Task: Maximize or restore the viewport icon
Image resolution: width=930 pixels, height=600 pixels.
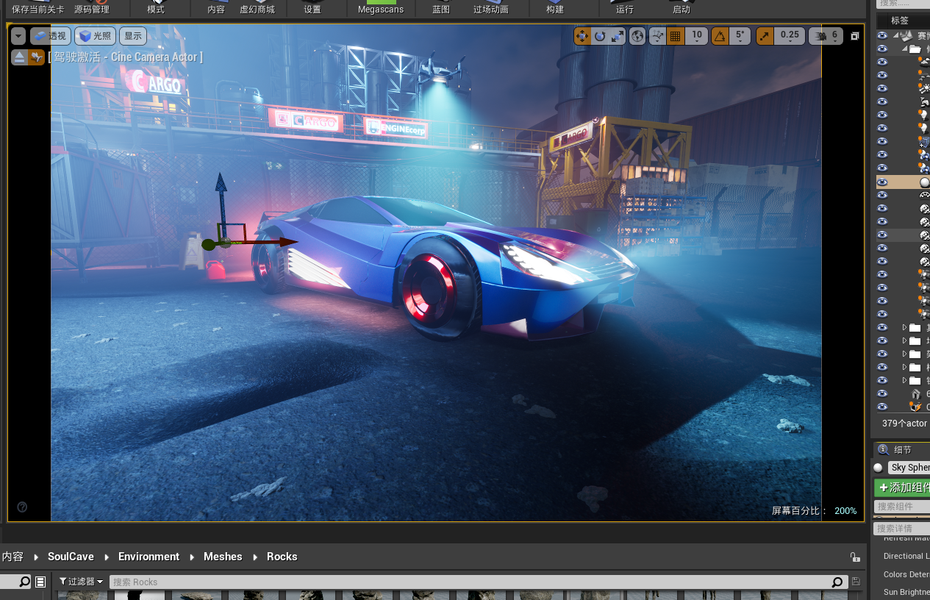Action: point(855,36)
